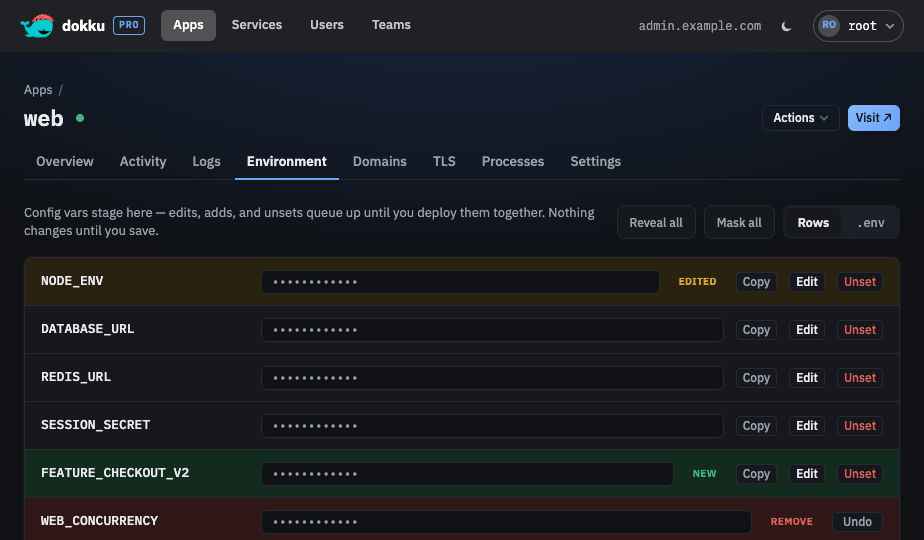The image size is (924, 540).
Task: Click the REMOVE status label
Action: point(791,522)
